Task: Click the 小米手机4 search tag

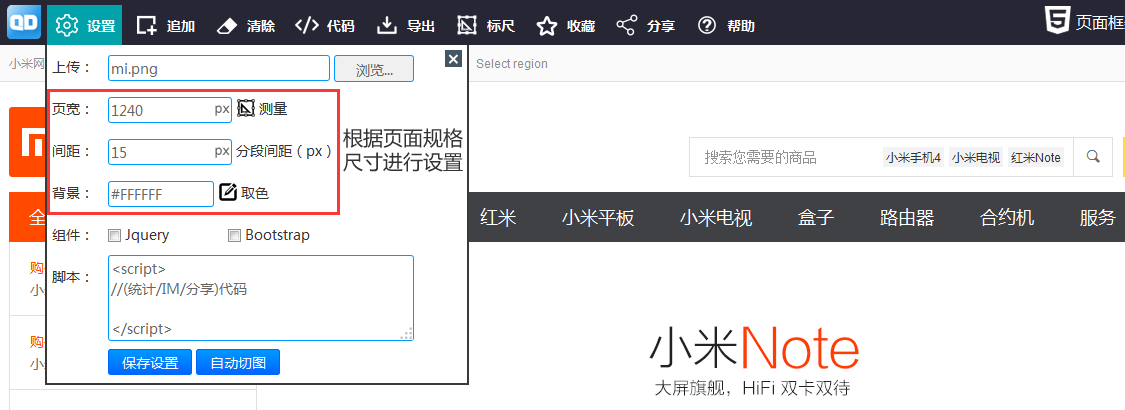Action: 913,157
